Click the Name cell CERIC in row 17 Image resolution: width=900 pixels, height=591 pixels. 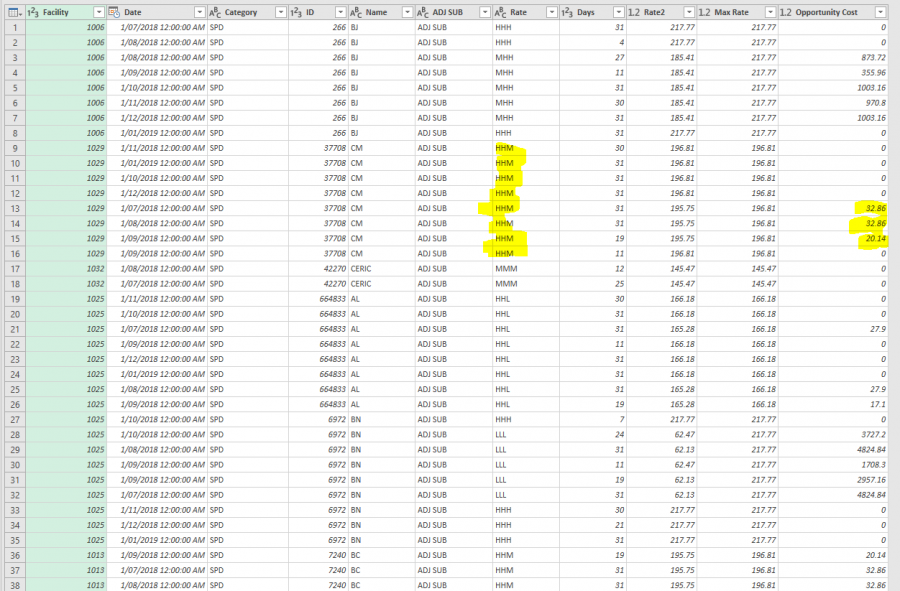click(x=382, y=269)
